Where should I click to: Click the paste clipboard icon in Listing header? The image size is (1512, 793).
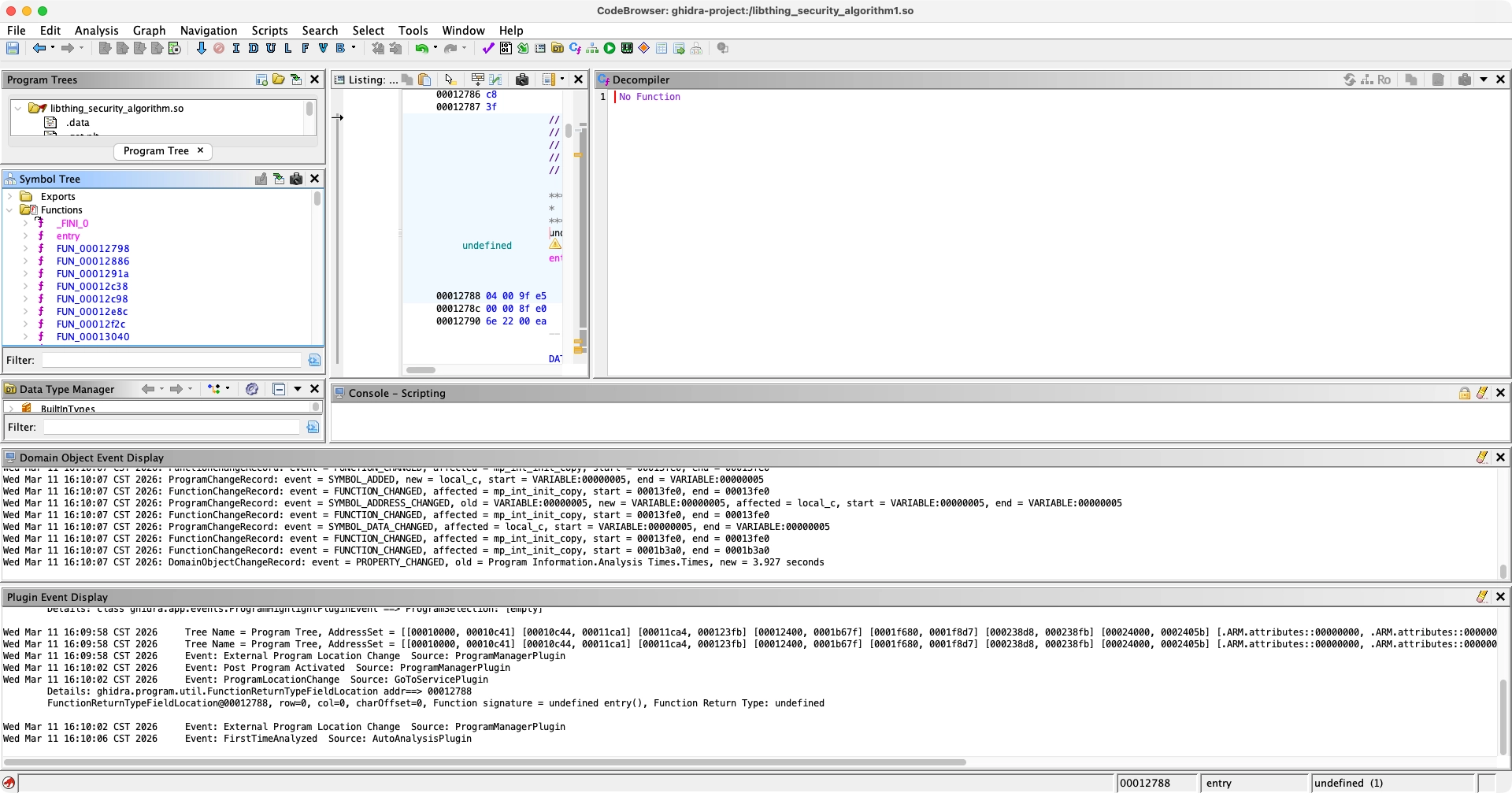424,80
